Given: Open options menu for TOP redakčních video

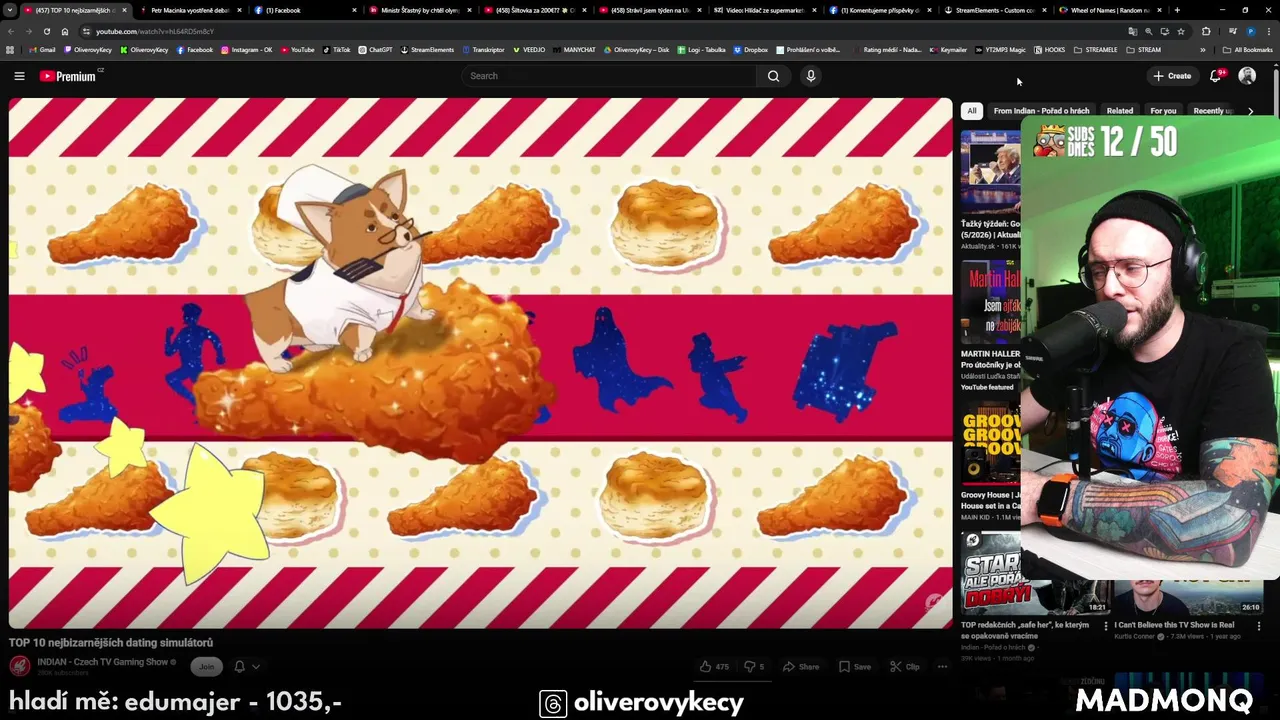Looking at the screenshot, I should (x=1106, y=626).
